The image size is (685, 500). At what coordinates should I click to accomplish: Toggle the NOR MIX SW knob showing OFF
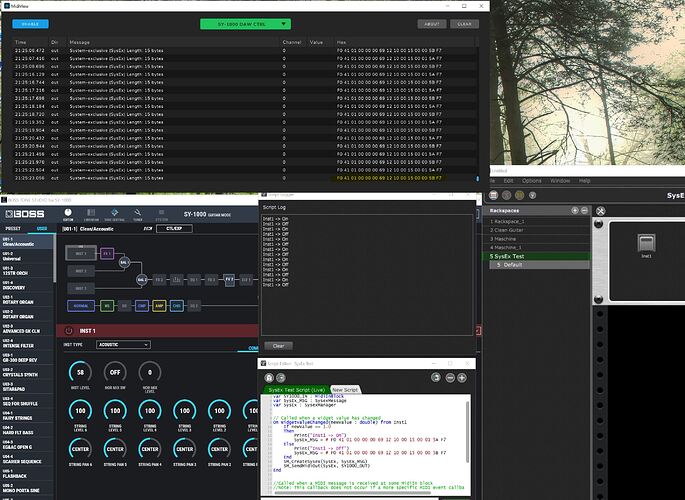pos(115,372)
